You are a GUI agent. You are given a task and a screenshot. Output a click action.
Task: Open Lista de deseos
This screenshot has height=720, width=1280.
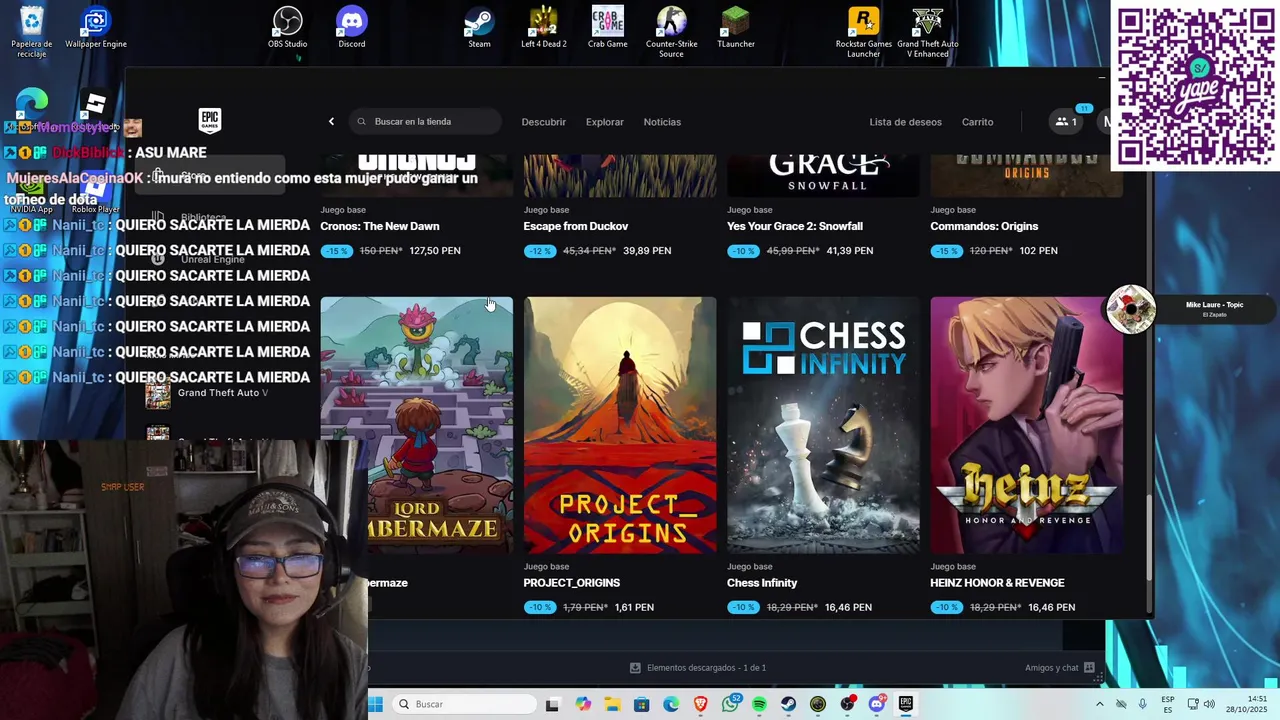pos(906,122)
